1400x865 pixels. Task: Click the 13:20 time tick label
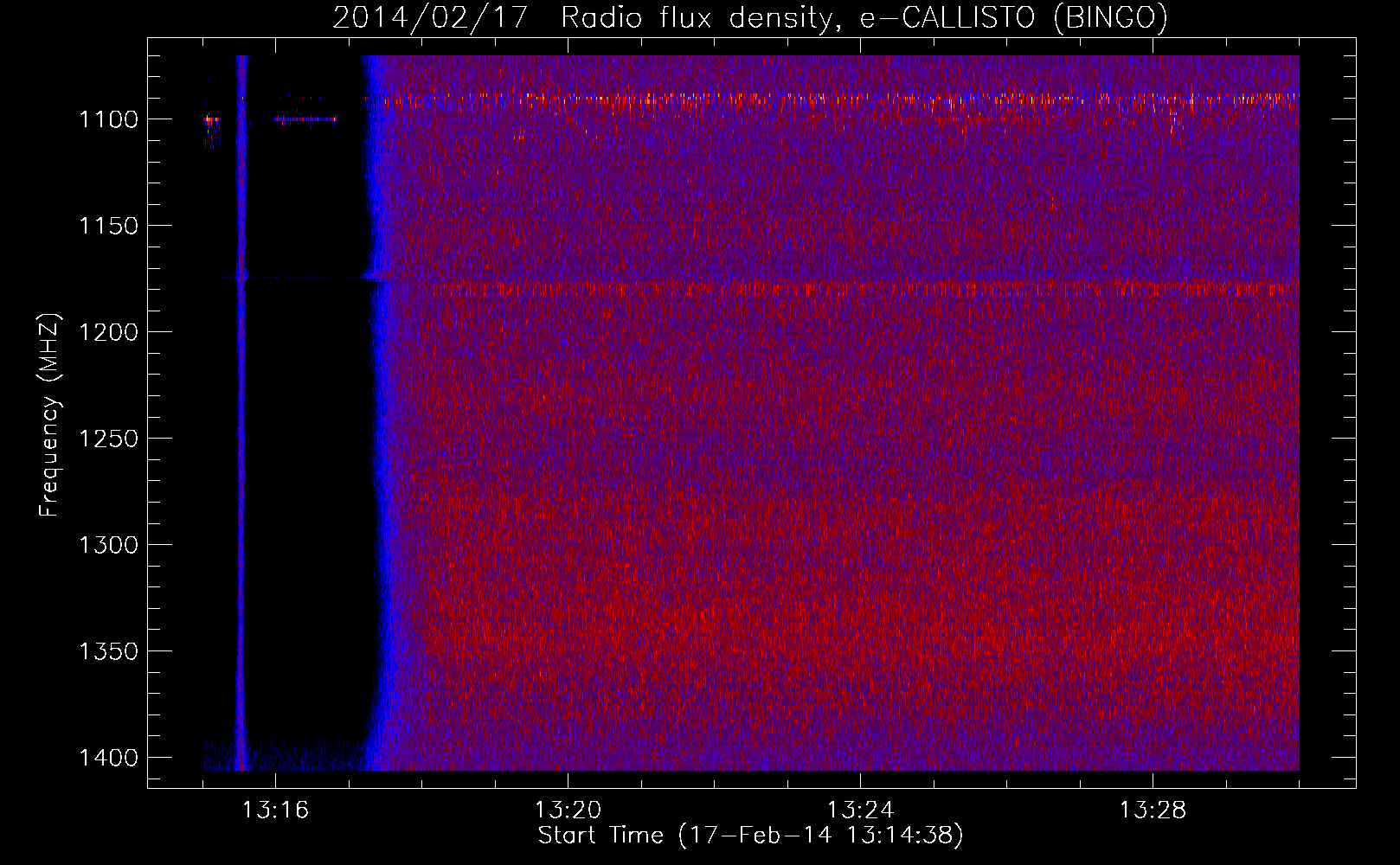tap(568, 811)
